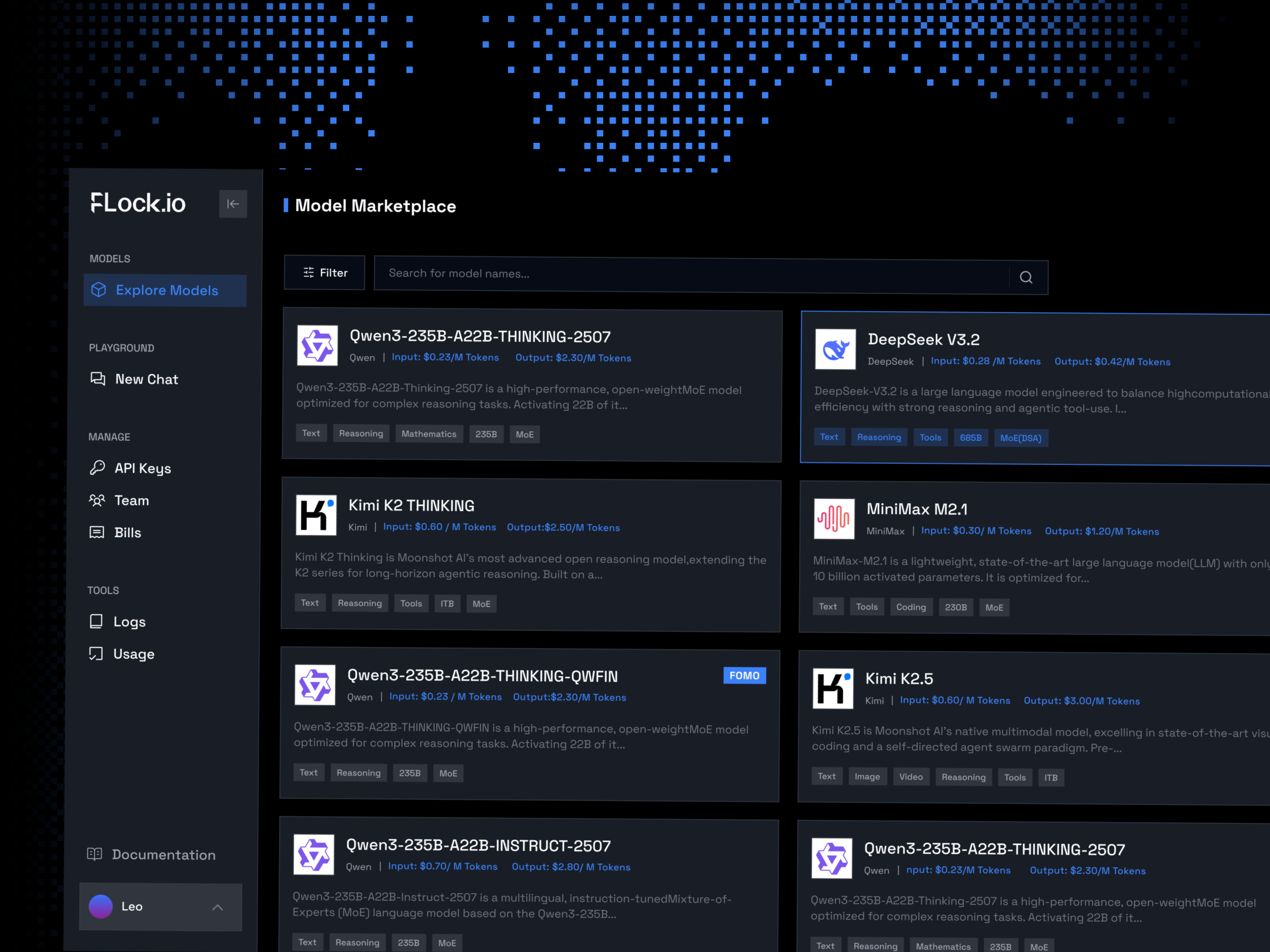Click the Tools tag on DeepSeek V3.2

931,438
